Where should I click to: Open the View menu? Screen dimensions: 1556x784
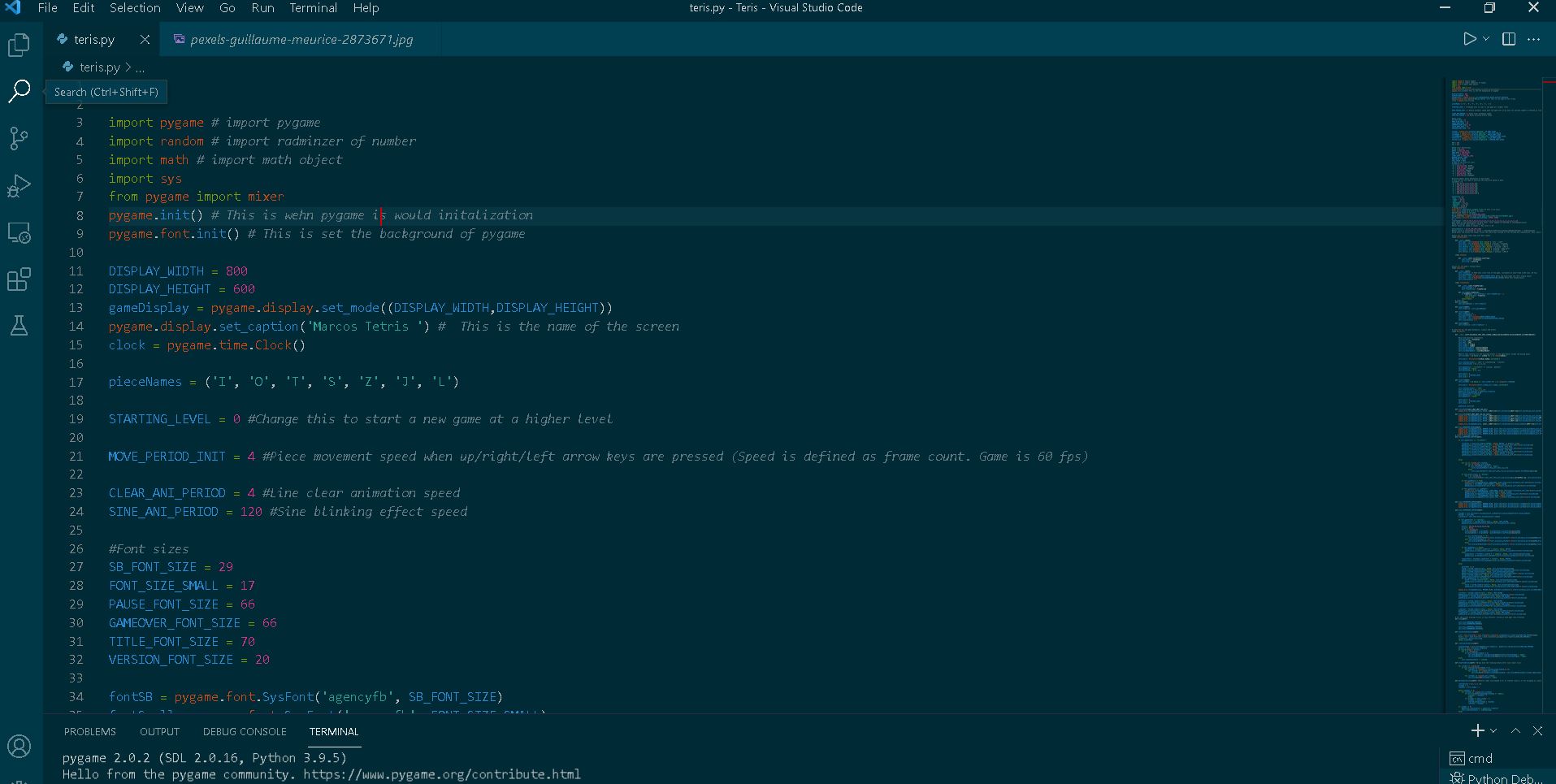pos(190,8)
